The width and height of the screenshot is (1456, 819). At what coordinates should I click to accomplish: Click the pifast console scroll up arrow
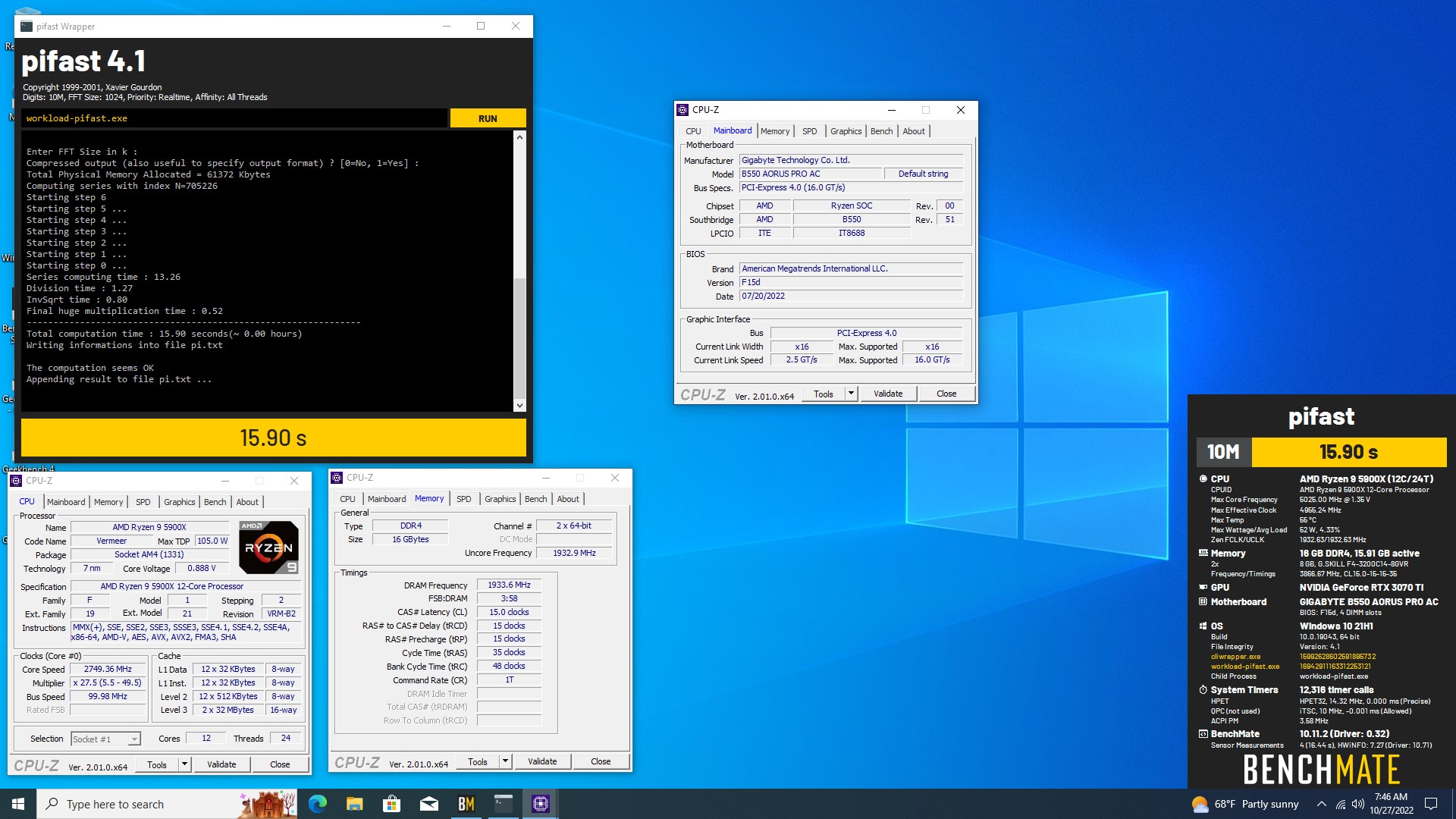pyautogui.click(x=519, y=137)
